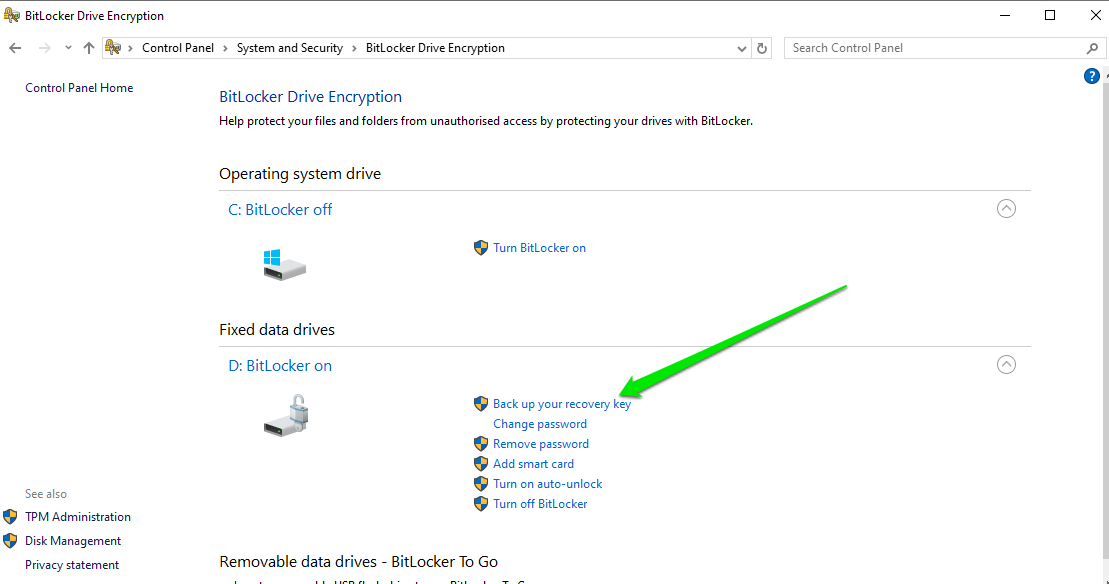Click the back navigation arrow
This screenshot has width=1109, height=584.
click(x=15, y=48)
